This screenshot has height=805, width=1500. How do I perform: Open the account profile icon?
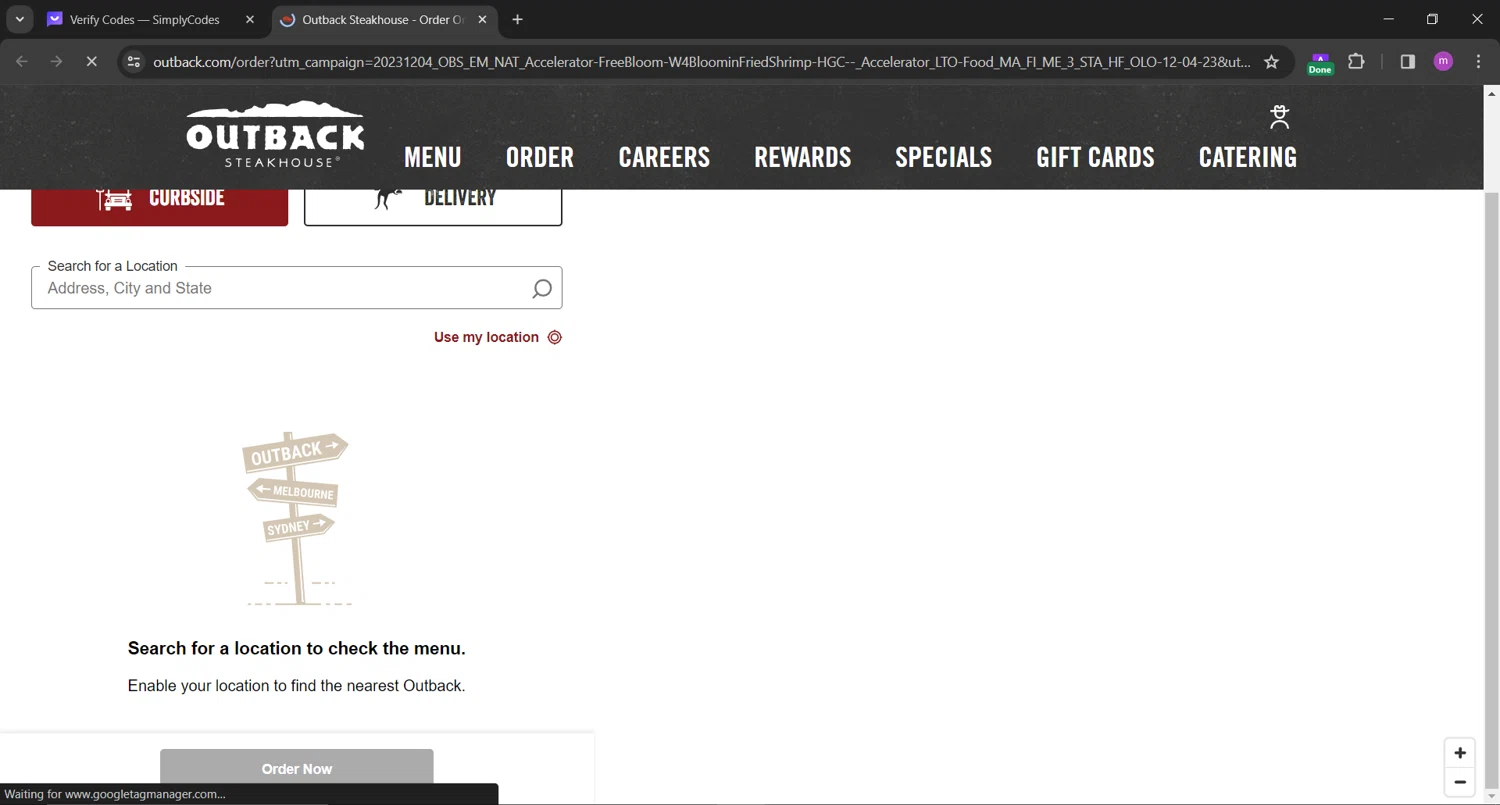1279,117
